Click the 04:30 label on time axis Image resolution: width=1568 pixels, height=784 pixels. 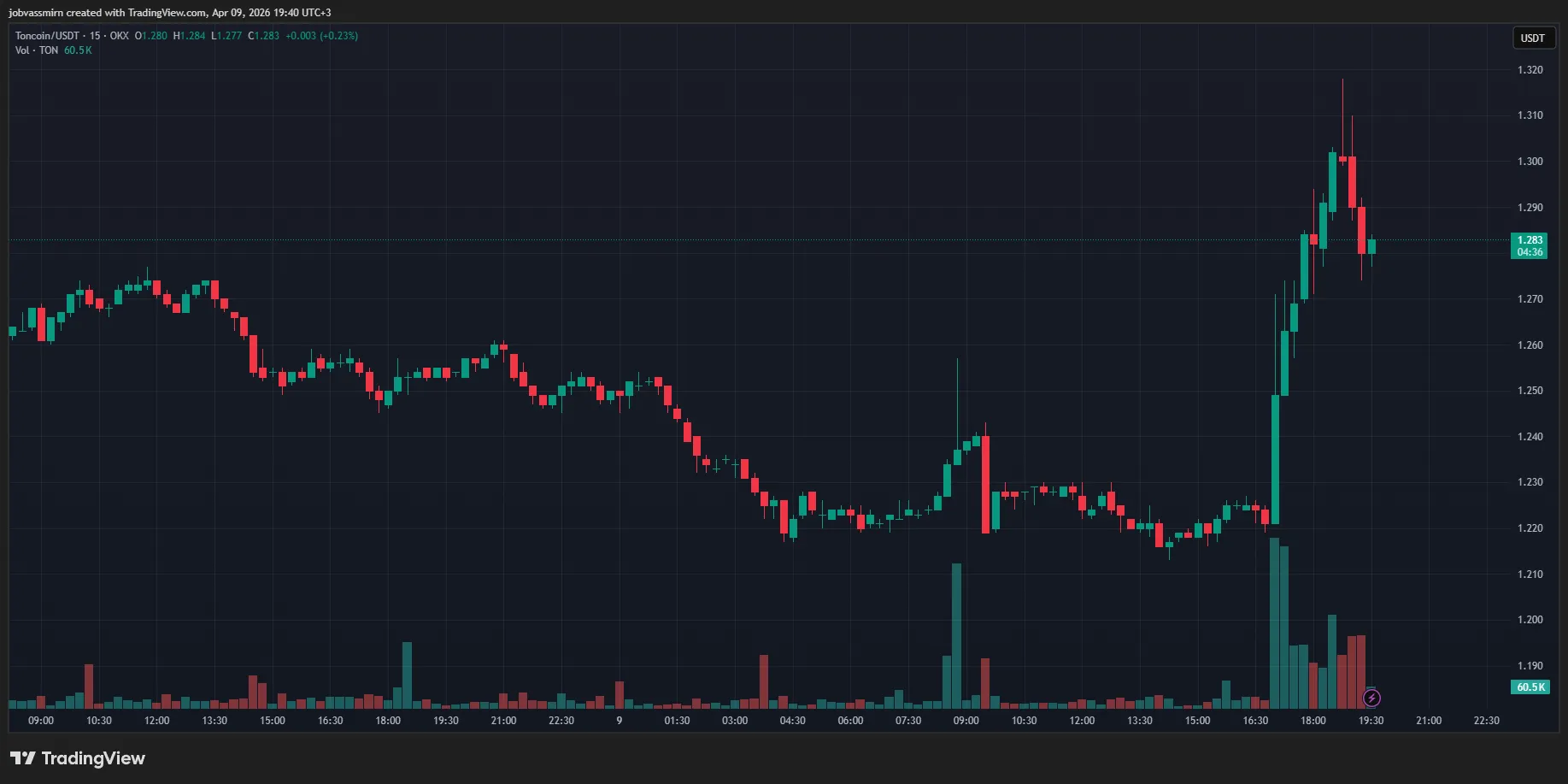pos(792,721)
